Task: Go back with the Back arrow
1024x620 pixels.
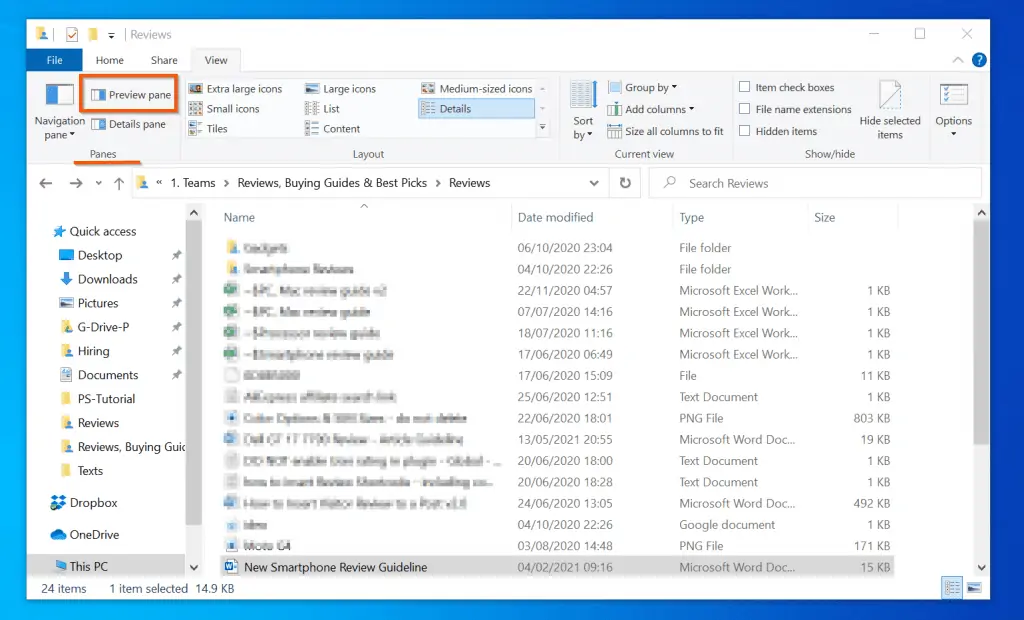Action: 46,184
